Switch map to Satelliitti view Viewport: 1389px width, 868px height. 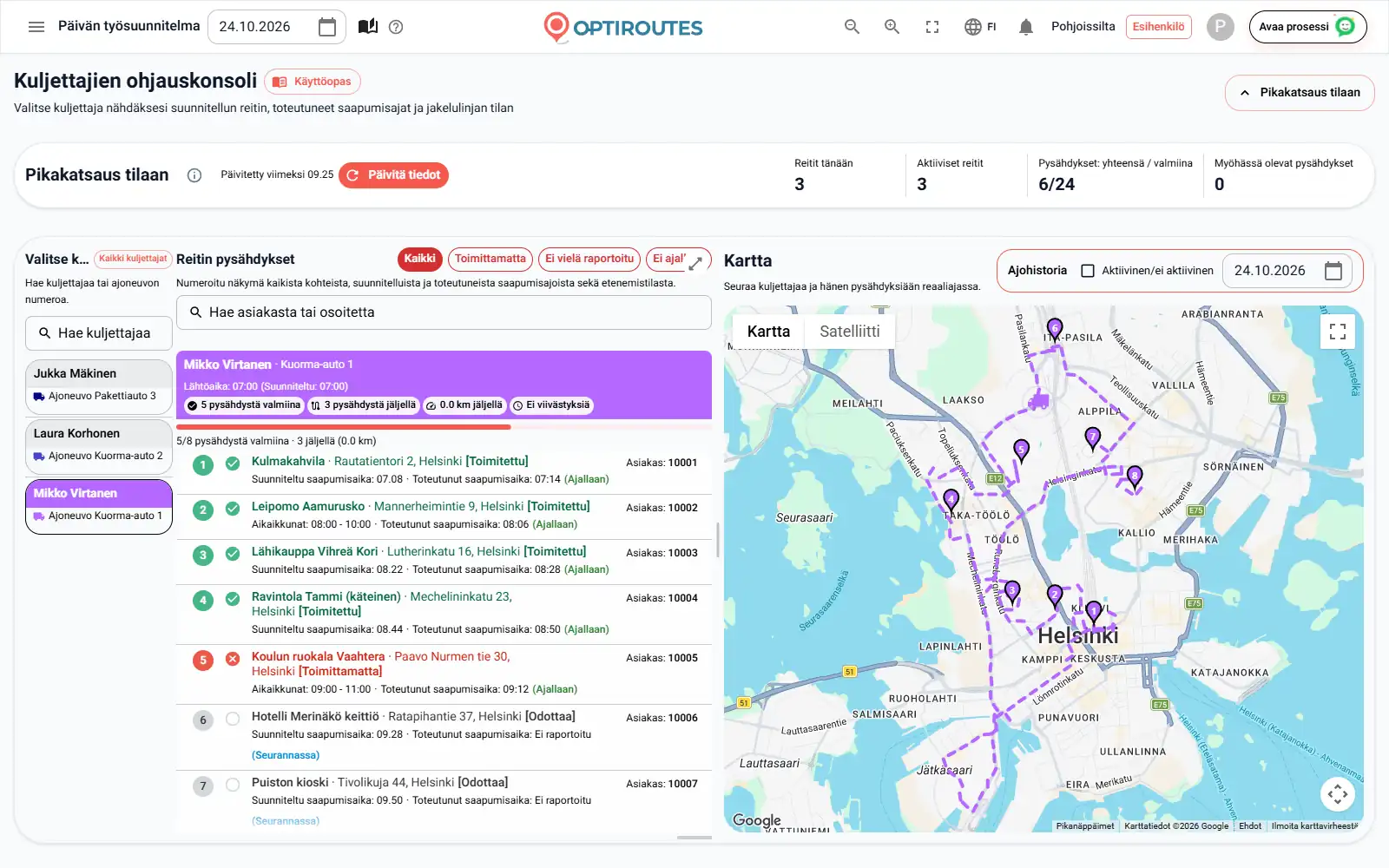(x=849, y=332)
